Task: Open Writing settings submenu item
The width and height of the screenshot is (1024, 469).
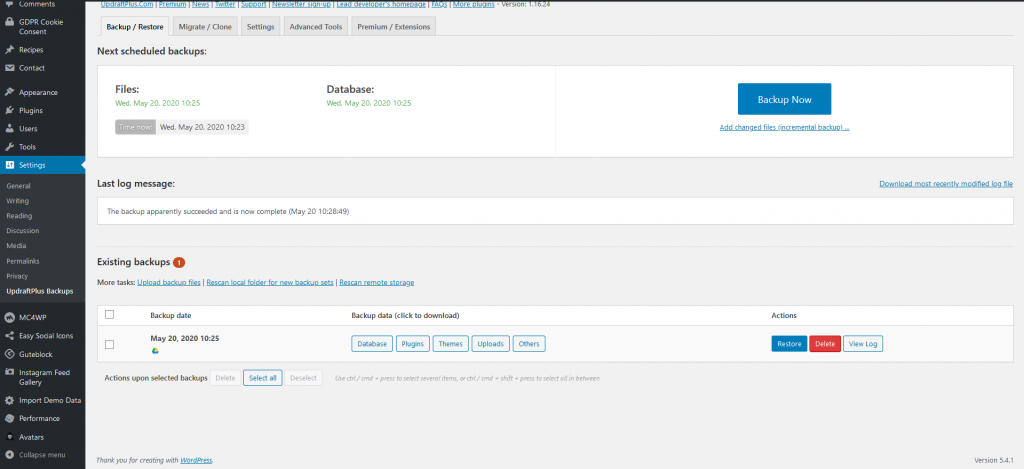Action: 18,201
